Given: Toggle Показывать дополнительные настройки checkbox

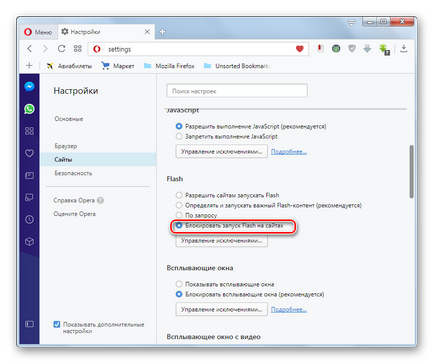Looking at the screenshot, I should pyautogui.click(x=57, y=324).
